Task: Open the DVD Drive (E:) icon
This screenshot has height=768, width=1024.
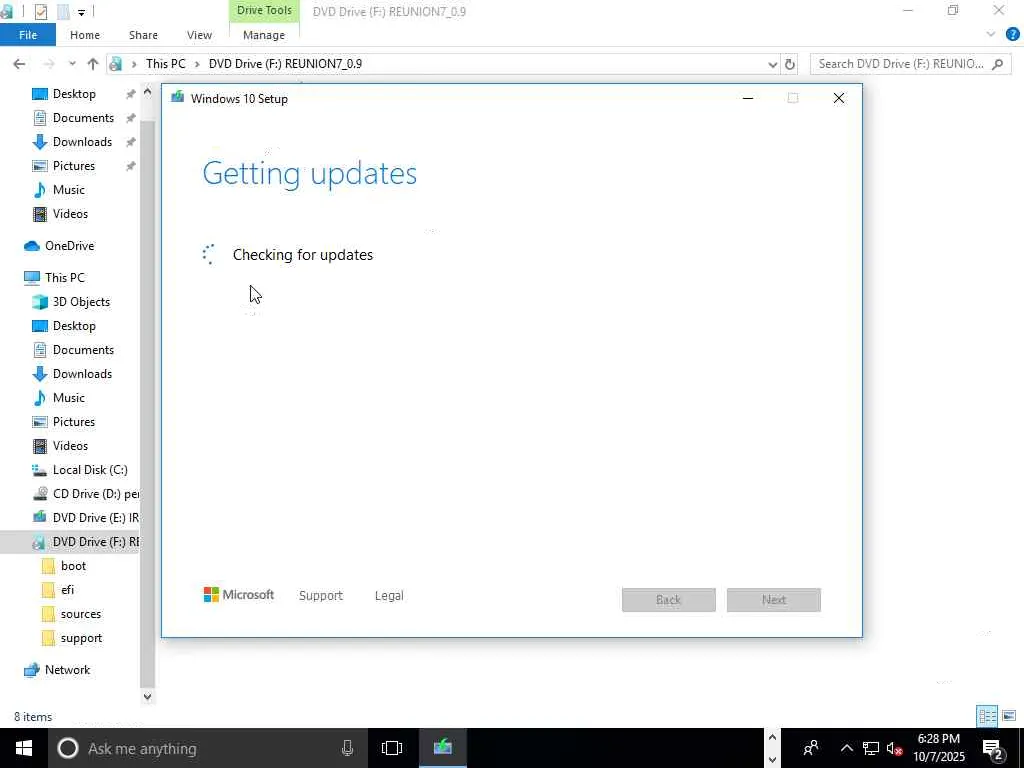Action: point(40,518)
